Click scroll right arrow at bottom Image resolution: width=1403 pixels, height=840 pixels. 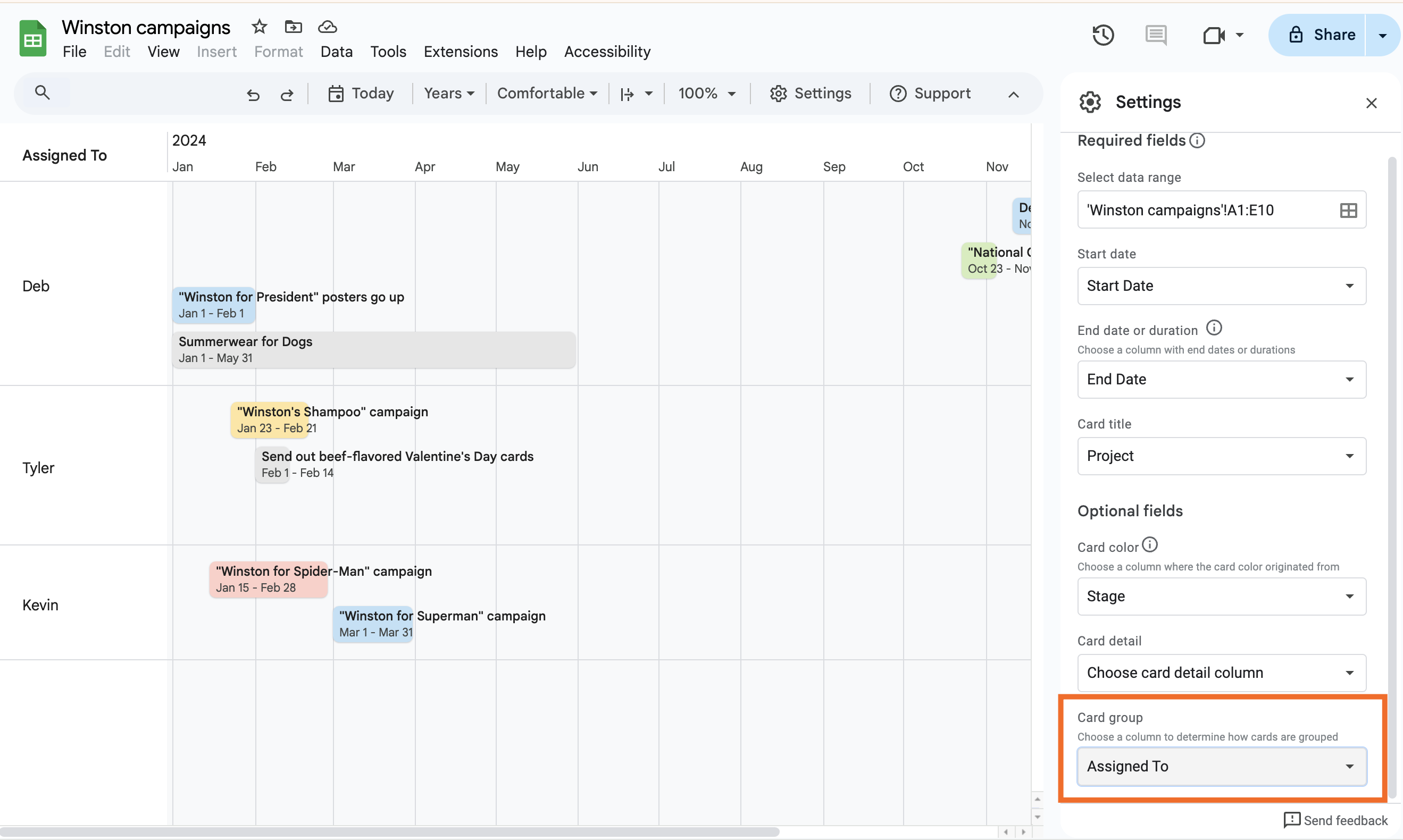(1023, 831)
